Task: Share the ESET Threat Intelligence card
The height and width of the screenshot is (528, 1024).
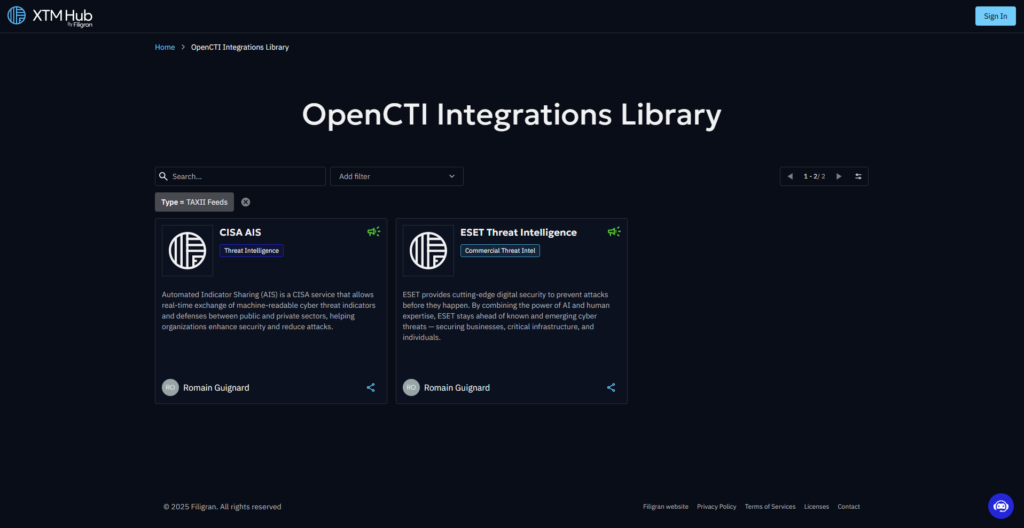Action: click(611, 388)
